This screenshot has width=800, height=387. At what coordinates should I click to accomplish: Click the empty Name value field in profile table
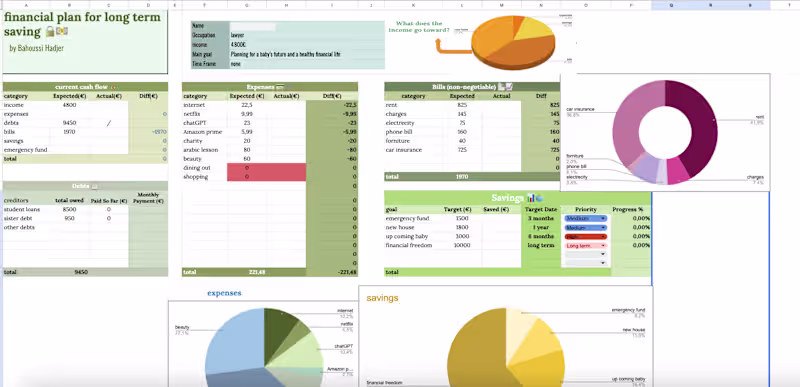click(x=253, y=26)
